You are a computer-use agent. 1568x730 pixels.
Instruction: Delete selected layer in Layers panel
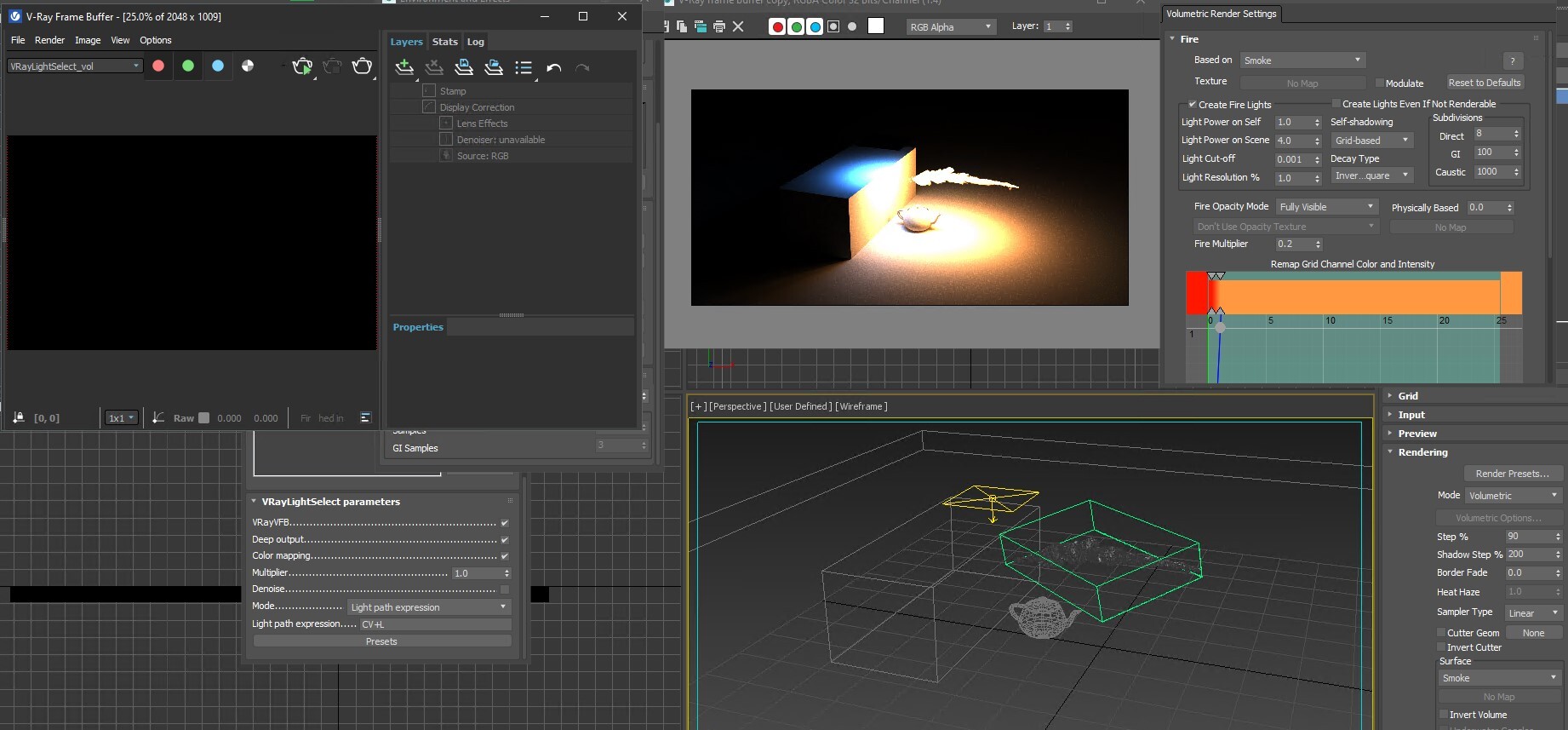coord(434,68)
